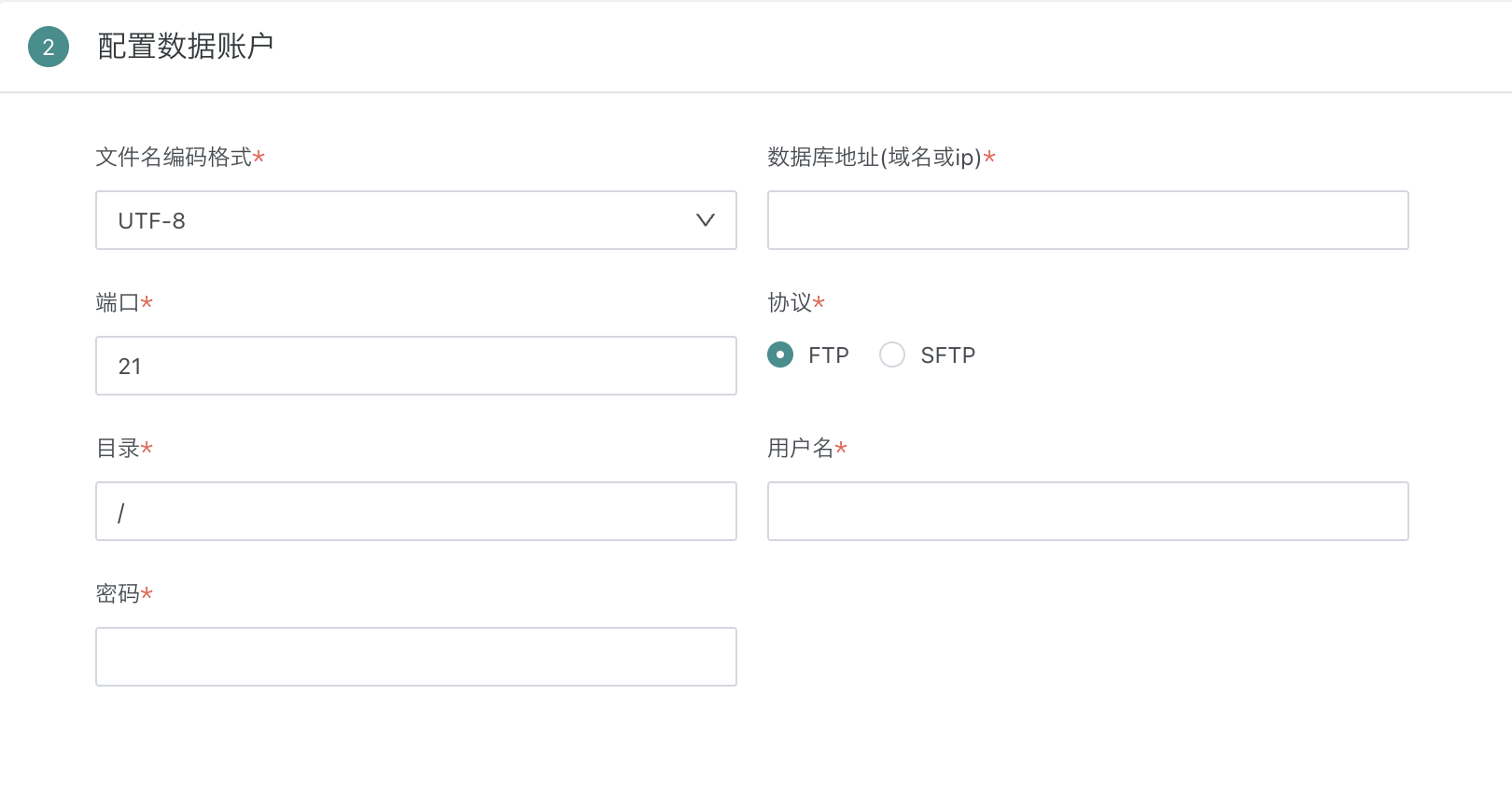Click the SFTP label text
1512x806 pixels.
coord(947,355)
